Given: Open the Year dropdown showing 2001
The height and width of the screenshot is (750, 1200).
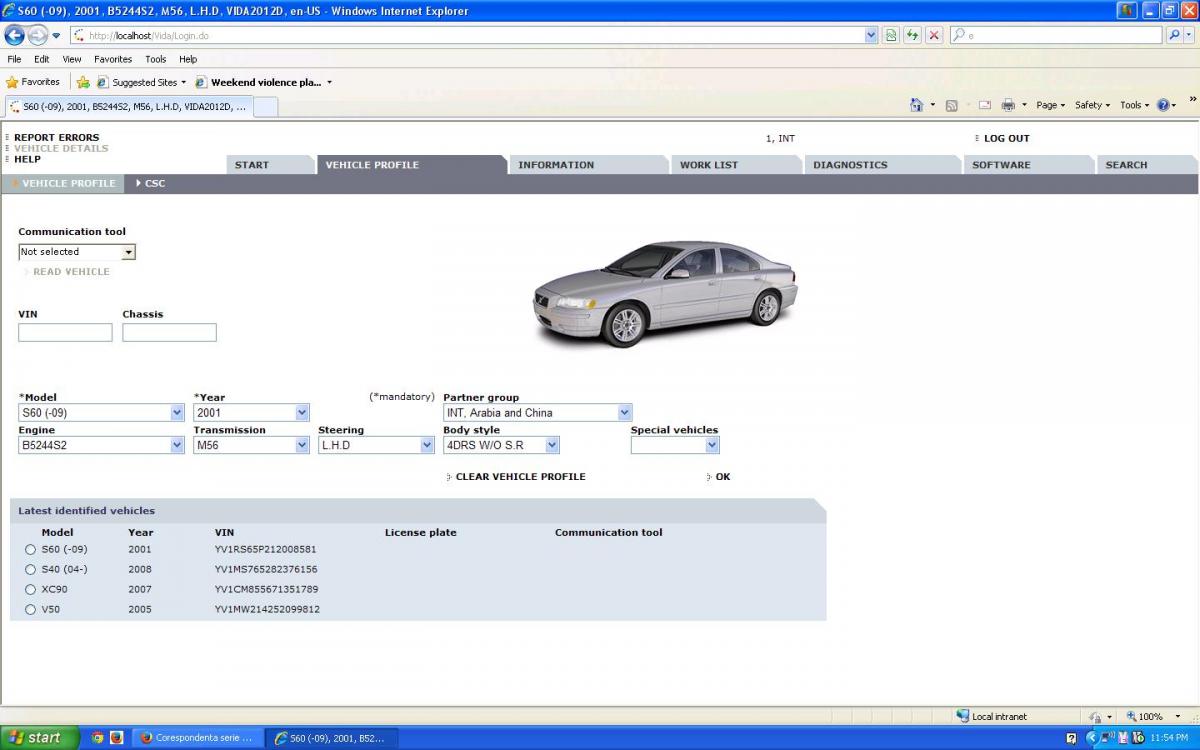Looking at the screenshot, I should click(251, 412).
